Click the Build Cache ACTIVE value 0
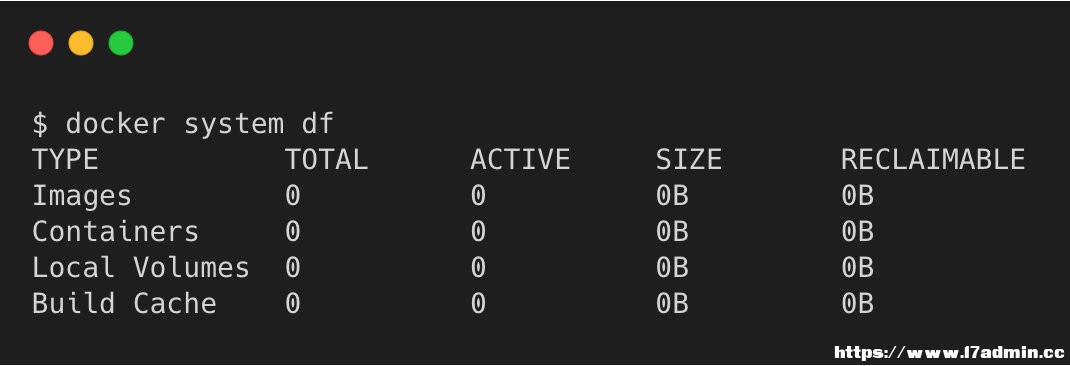 pyautogui.click(x=478, y=303)
